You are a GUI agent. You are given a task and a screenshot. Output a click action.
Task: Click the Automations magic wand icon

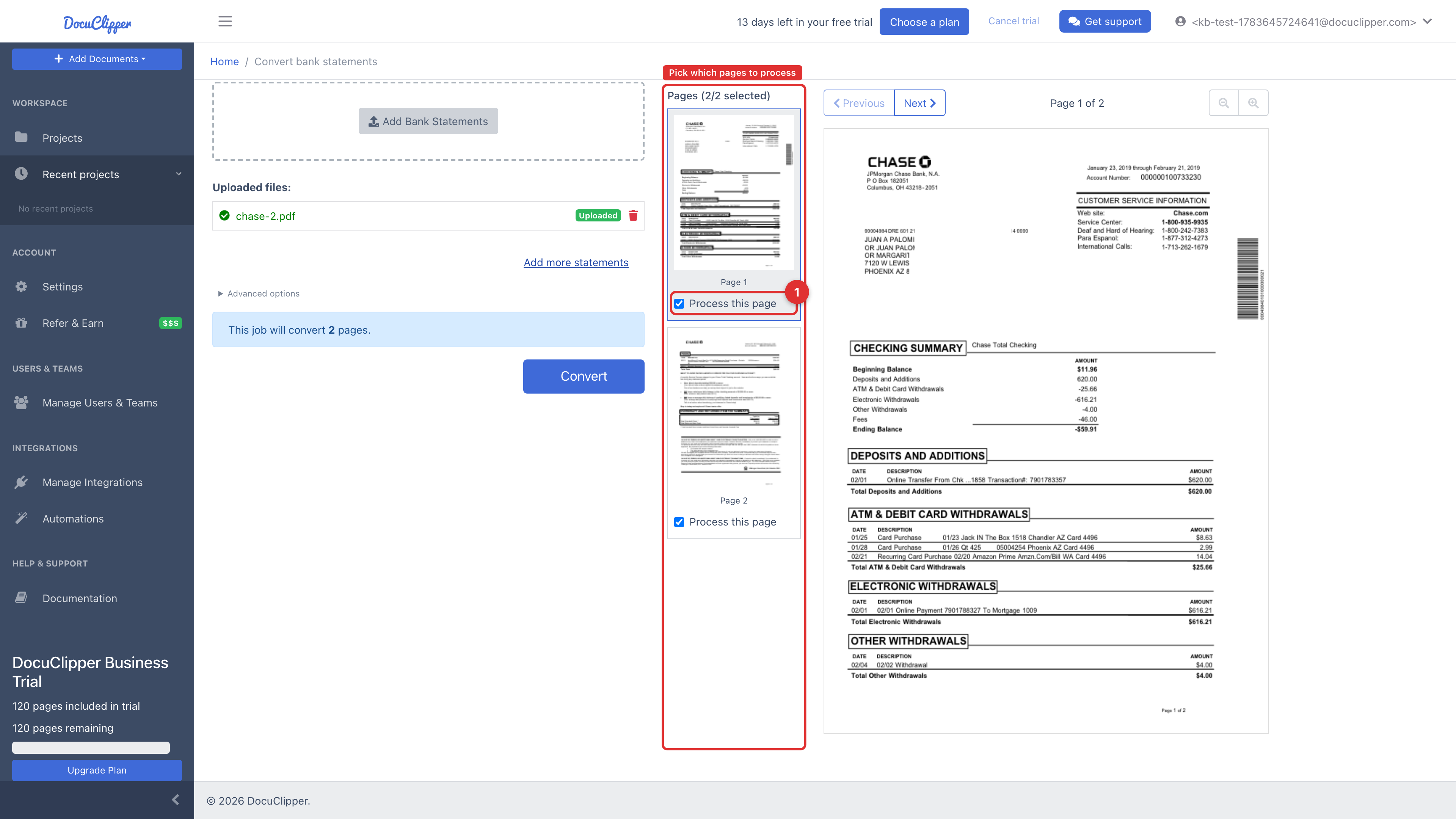(x=22, y=518)
